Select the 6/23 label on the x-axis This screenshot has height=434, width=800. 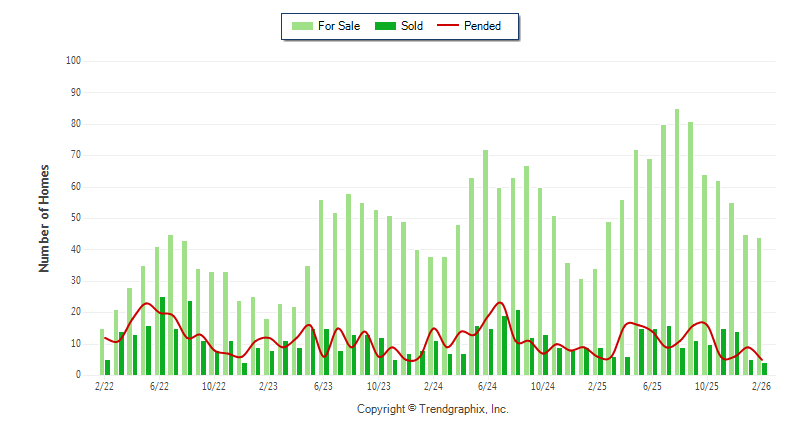coord(323,385)
